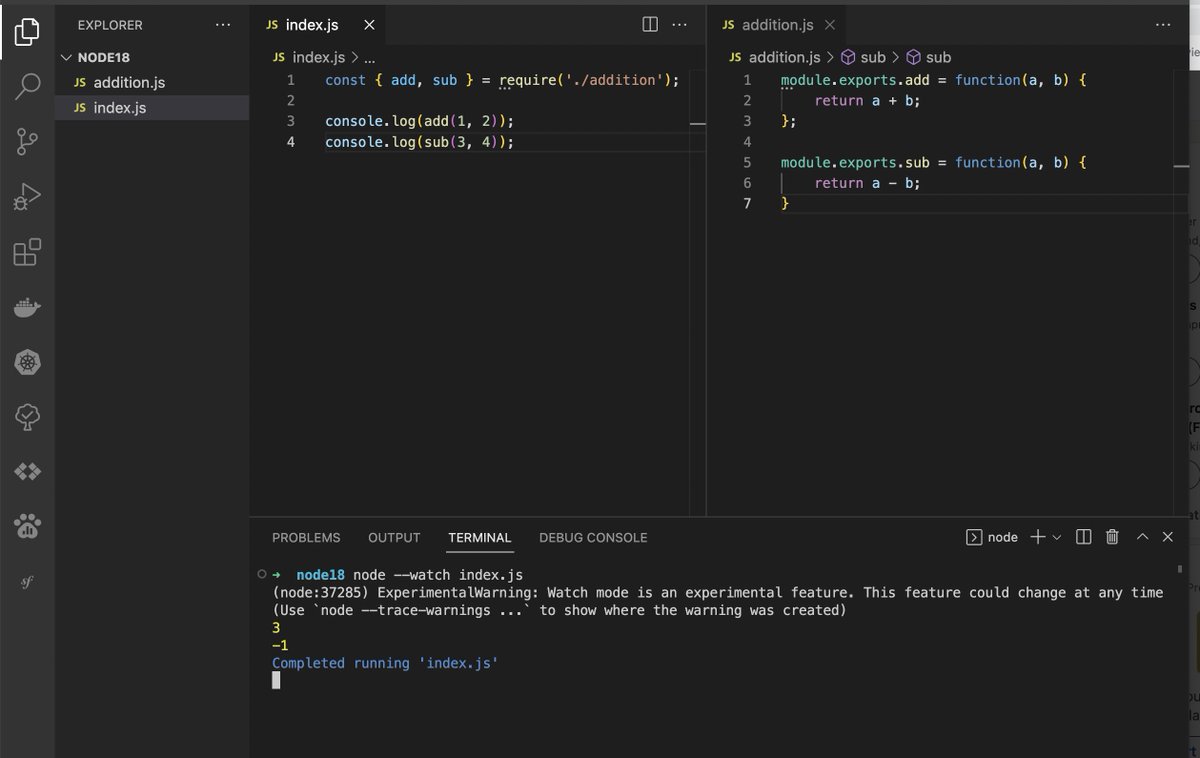Maximize the panel size
The width and height of the screenshot is (1200, 758).
click(1142, 537)
